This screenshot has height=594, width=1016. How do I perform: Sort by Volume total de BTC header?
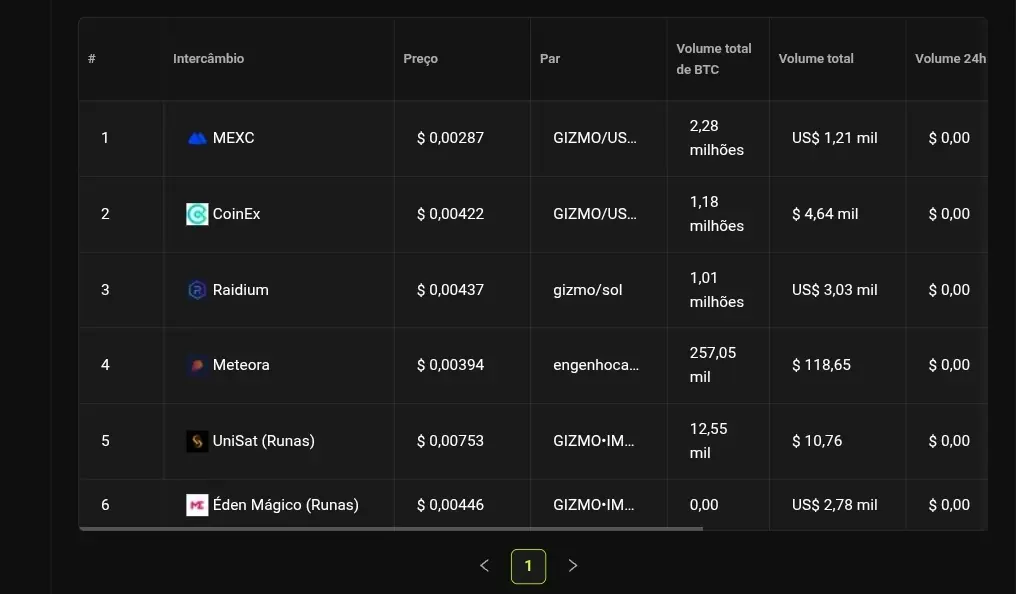coord(714,59)
